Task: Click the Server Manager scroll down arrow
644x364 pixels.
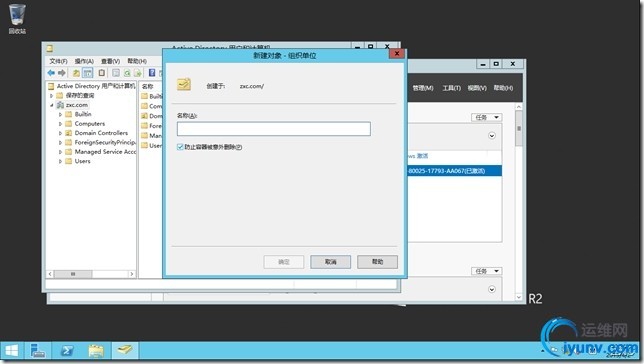Action: point(519,297)
